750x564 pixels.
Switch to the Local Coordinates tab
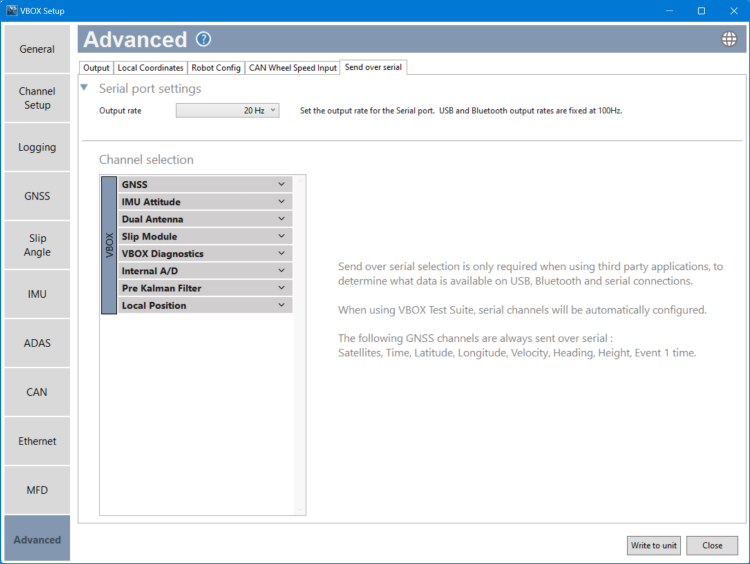point(150,68)
